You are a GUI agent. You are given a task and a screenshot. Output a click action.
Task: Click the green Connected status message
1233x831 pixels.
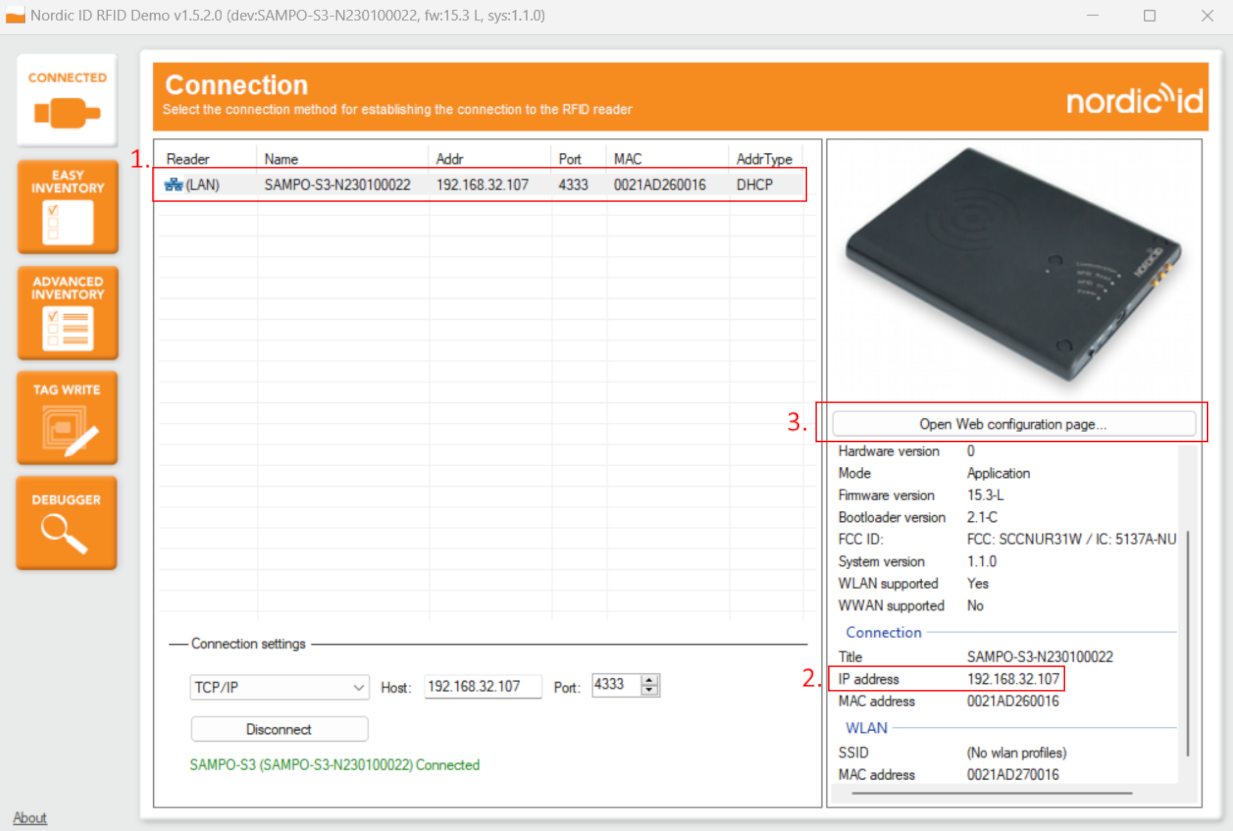[335, 765]
